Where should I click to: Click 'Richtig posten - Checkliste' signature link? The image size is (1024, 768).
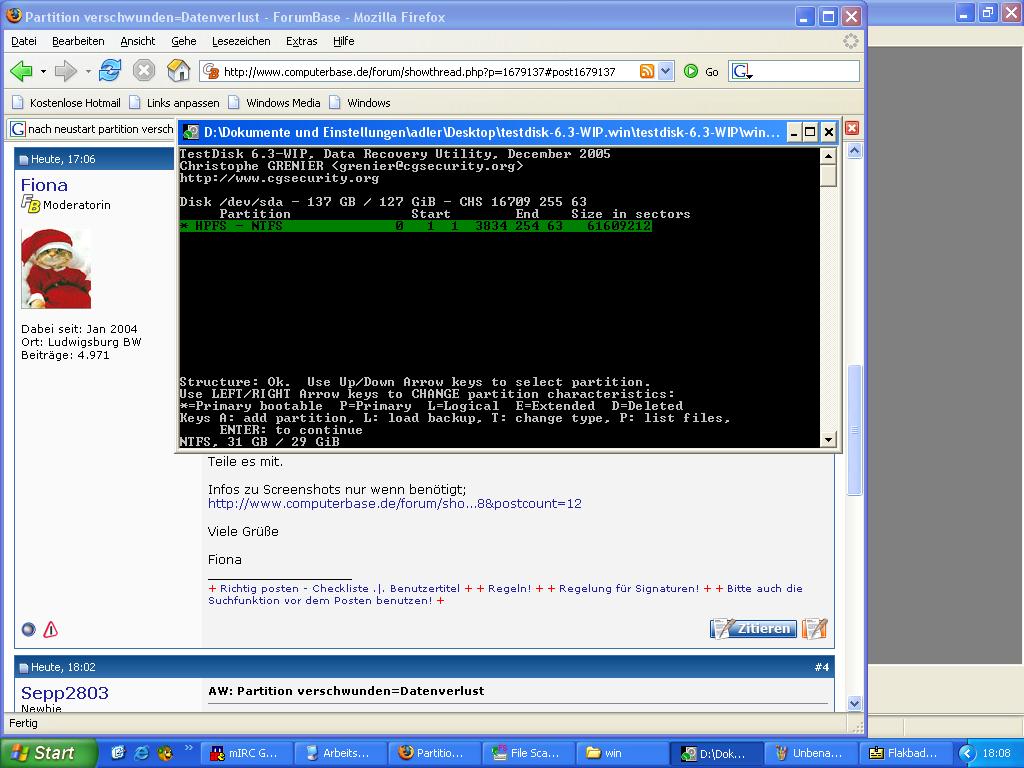click(x=294, y=588)
